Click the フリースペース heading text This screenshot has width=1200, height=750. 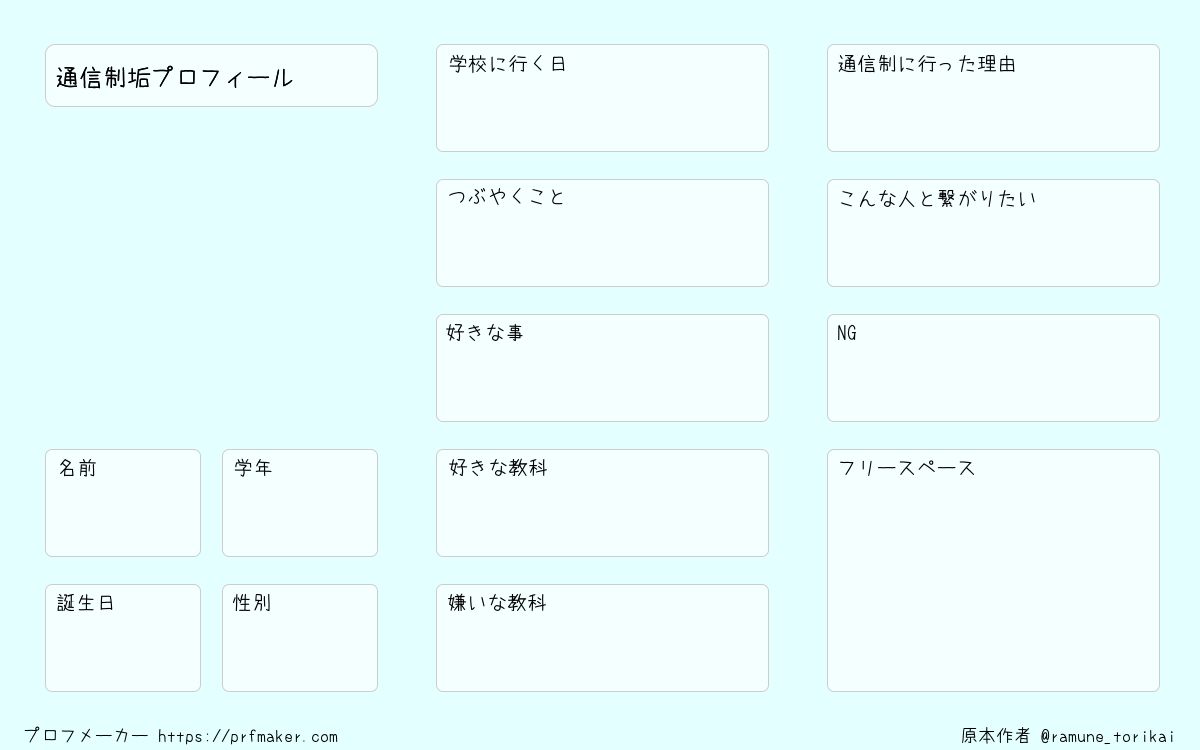tap(907, 468)
